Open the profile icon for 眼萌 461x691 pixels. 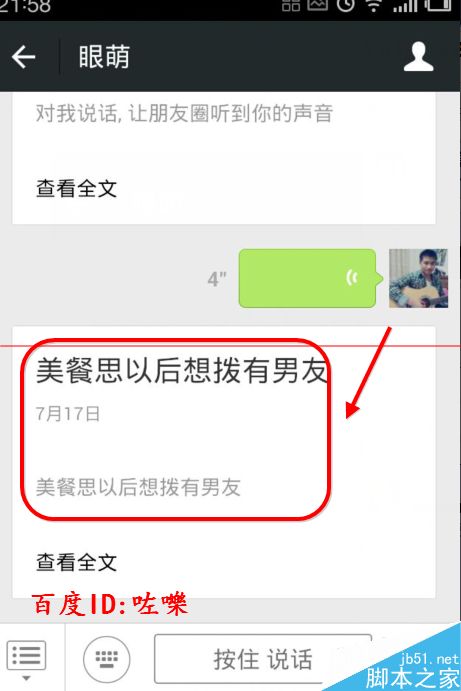[419, 57]
